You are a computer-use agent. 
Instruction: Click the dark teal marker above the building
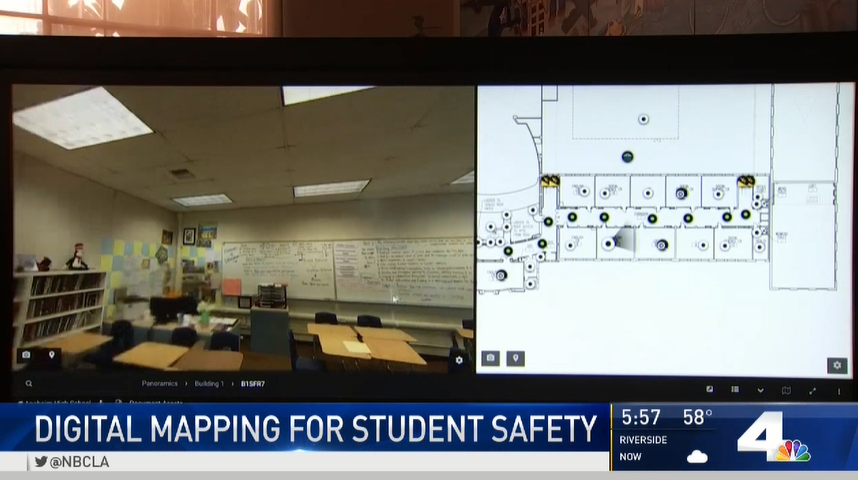coord(627,157)
